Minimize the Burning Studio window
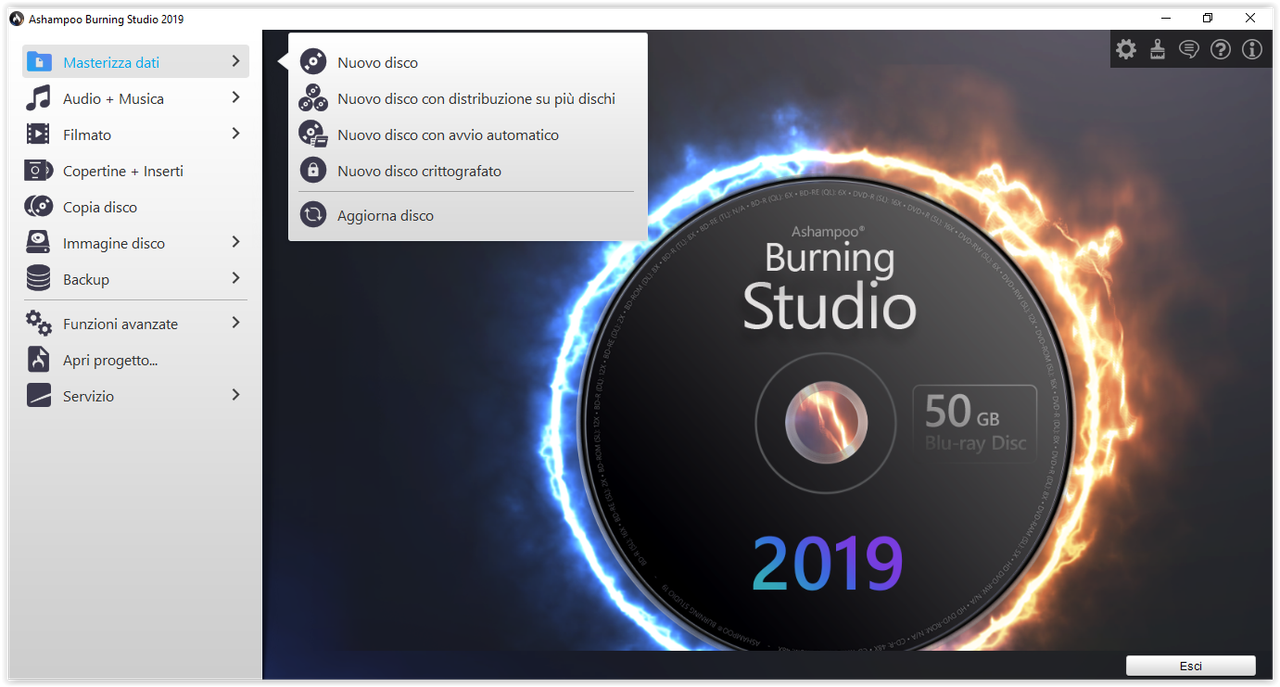1280x687 pixels. (1166, 18)
